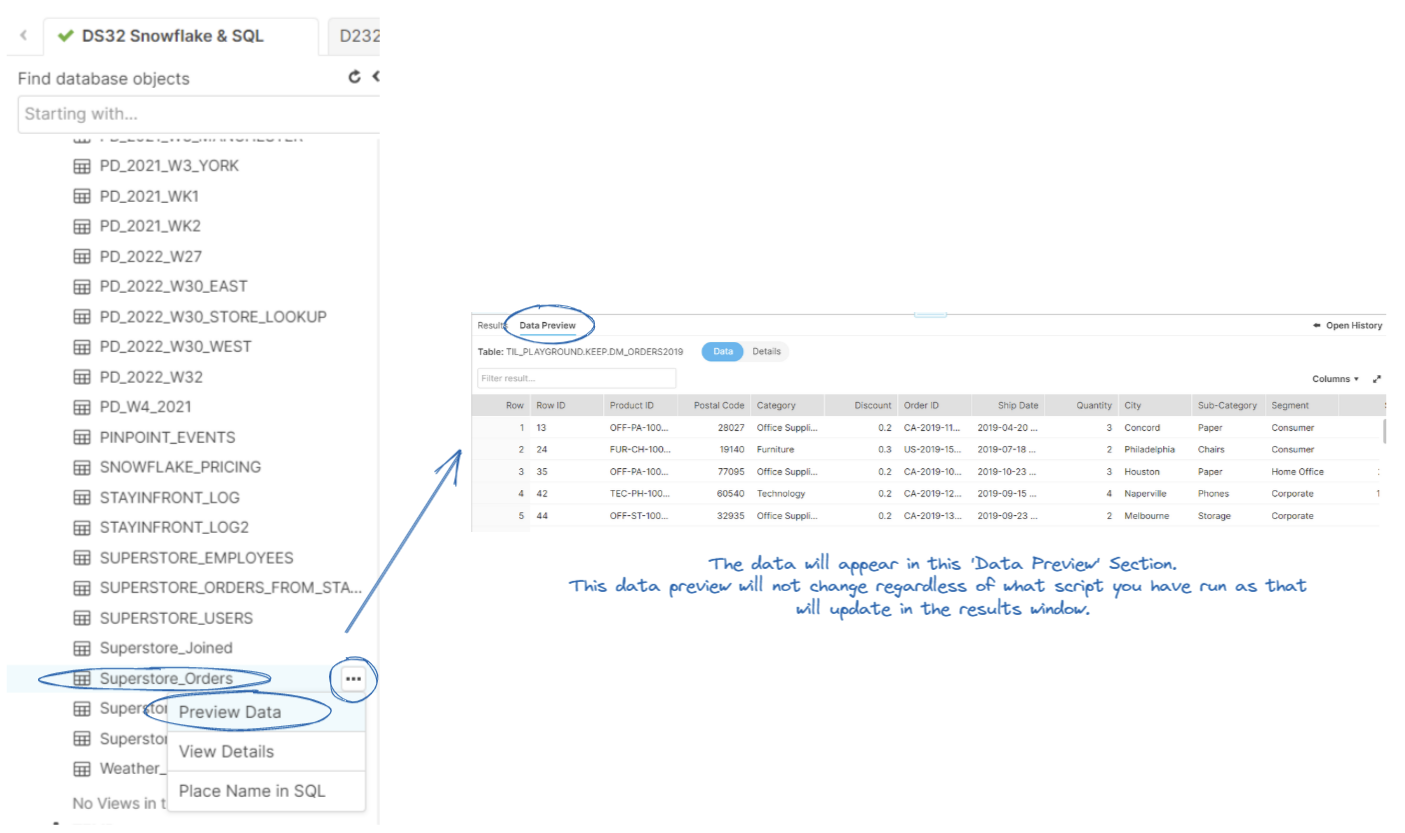Switch to the DS32 Snowflake & SQL tab
Image resolution: width=1405 pixels, height=833 pixels.
(181, 36)
